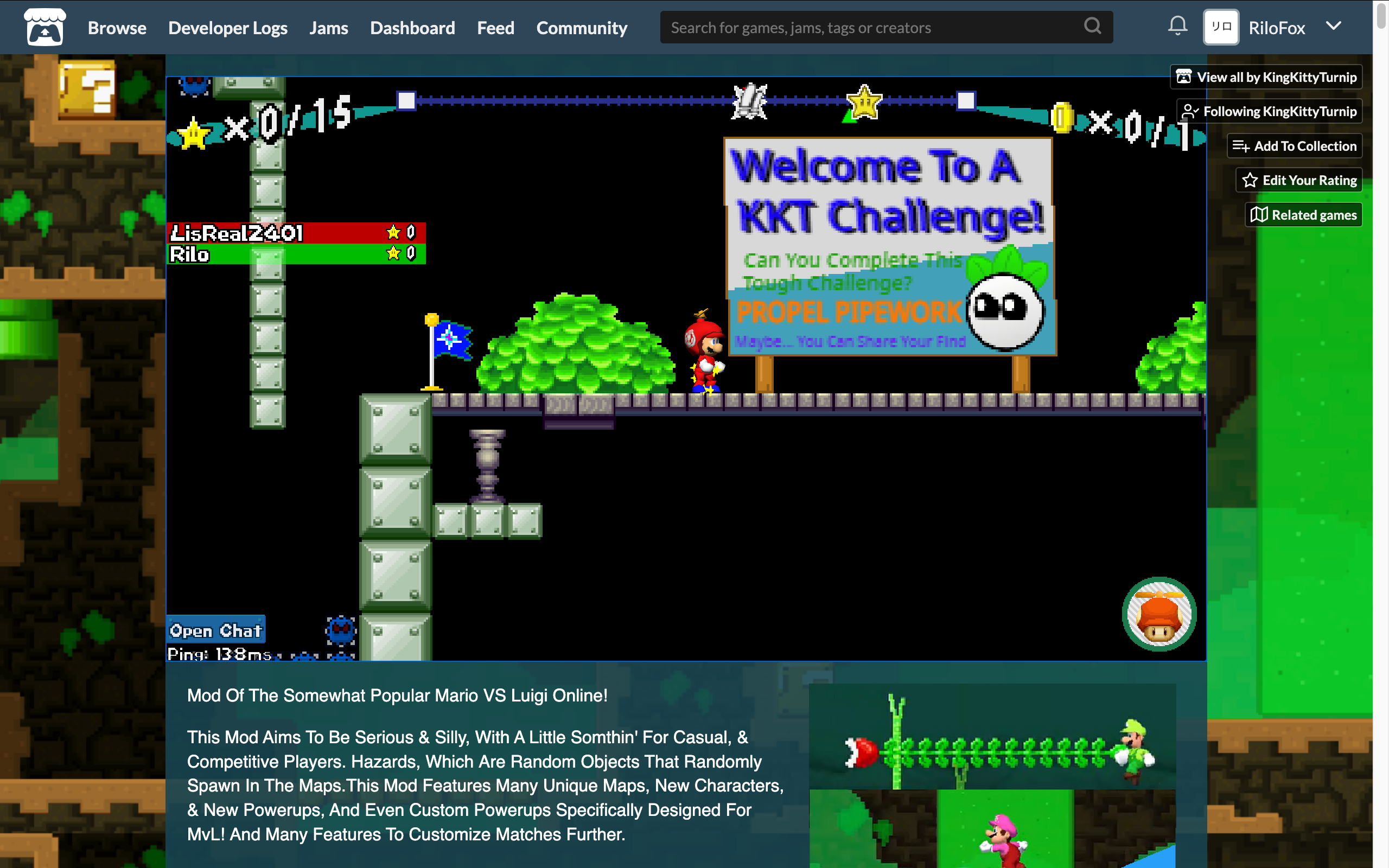Open the Jams page

(x=328, y=28)
